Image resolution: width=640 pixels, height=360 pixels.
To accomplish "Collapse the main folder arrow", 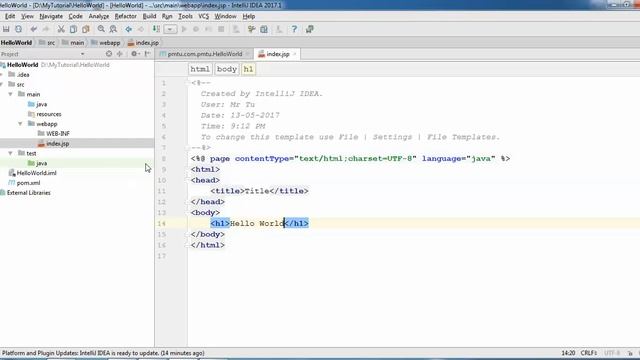I will tap(11, 94).
